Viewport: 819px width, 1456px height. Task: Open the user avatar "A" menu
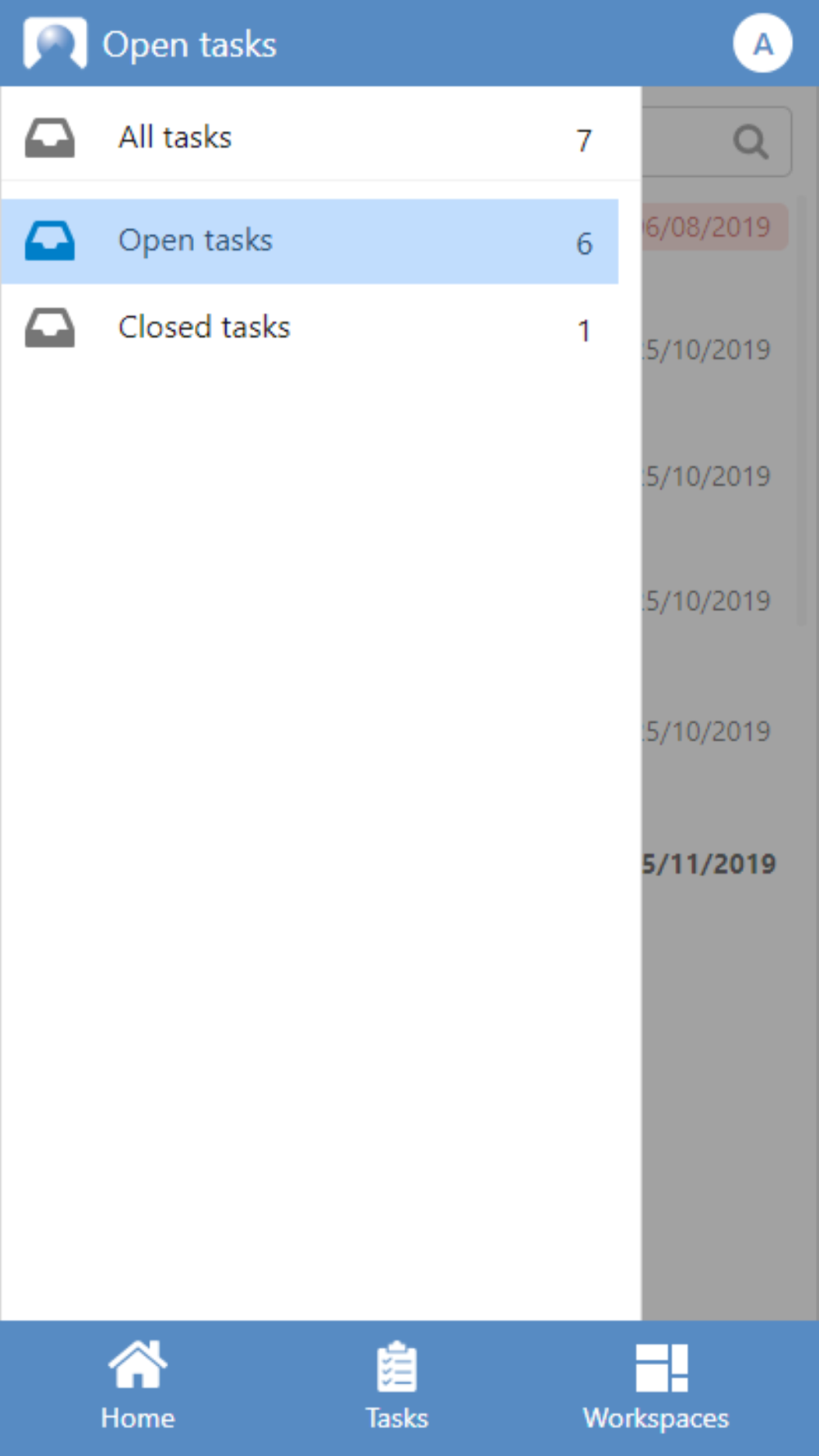coord(762,43)
